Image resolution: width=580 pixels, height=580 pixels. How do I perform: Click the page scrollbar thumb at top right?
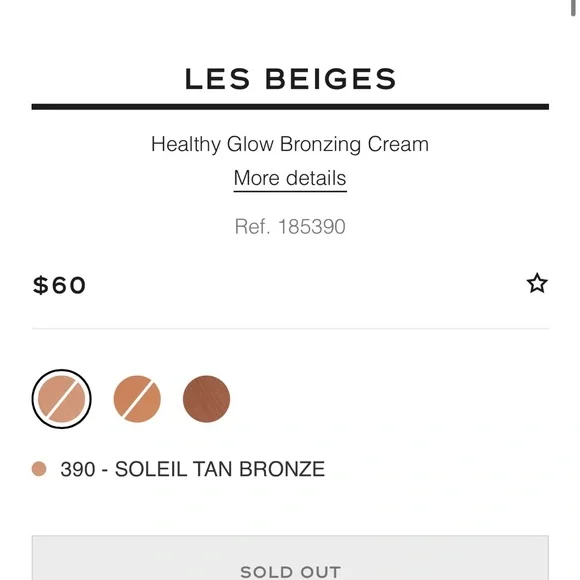pos(572,7)
